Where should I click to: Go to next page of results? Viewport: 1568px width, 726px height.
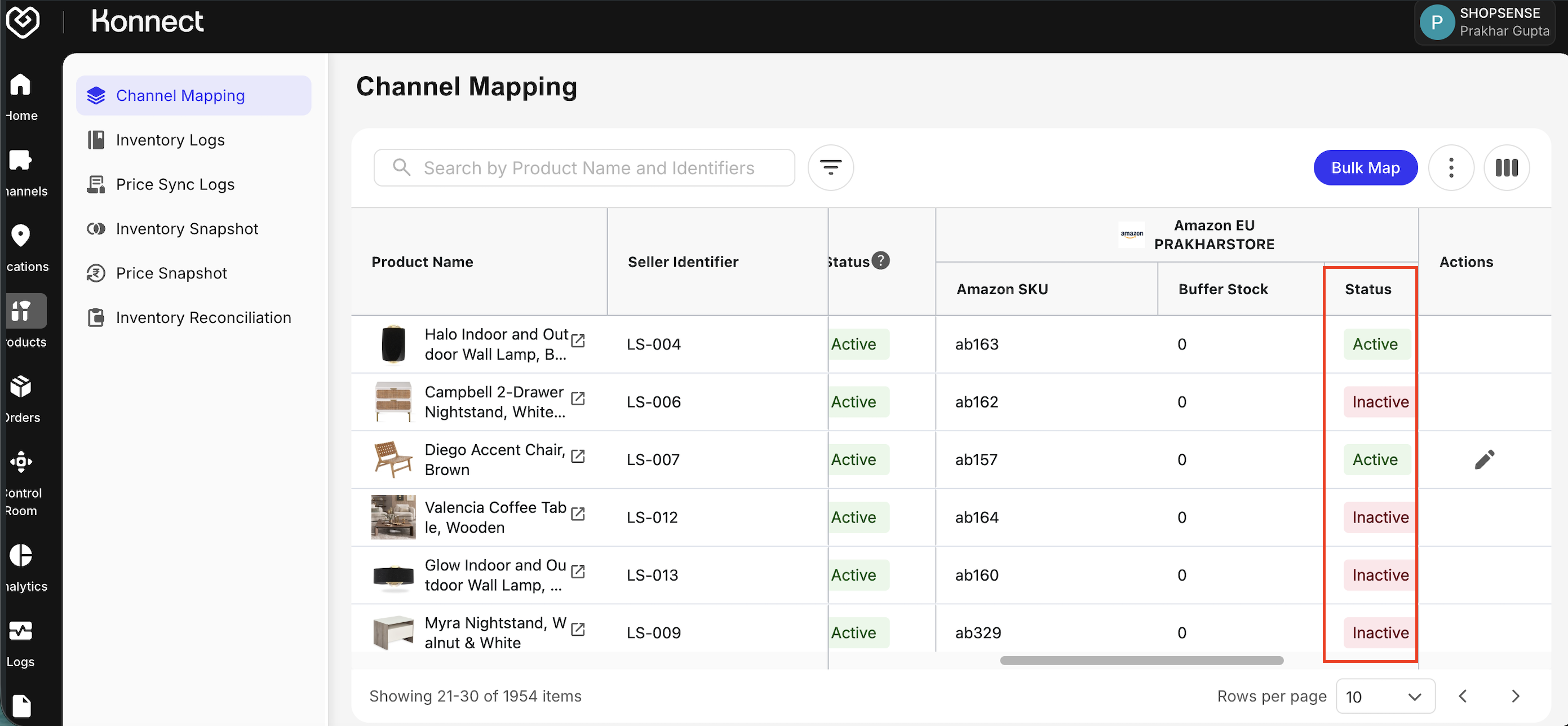click(x=1515, y=696)
